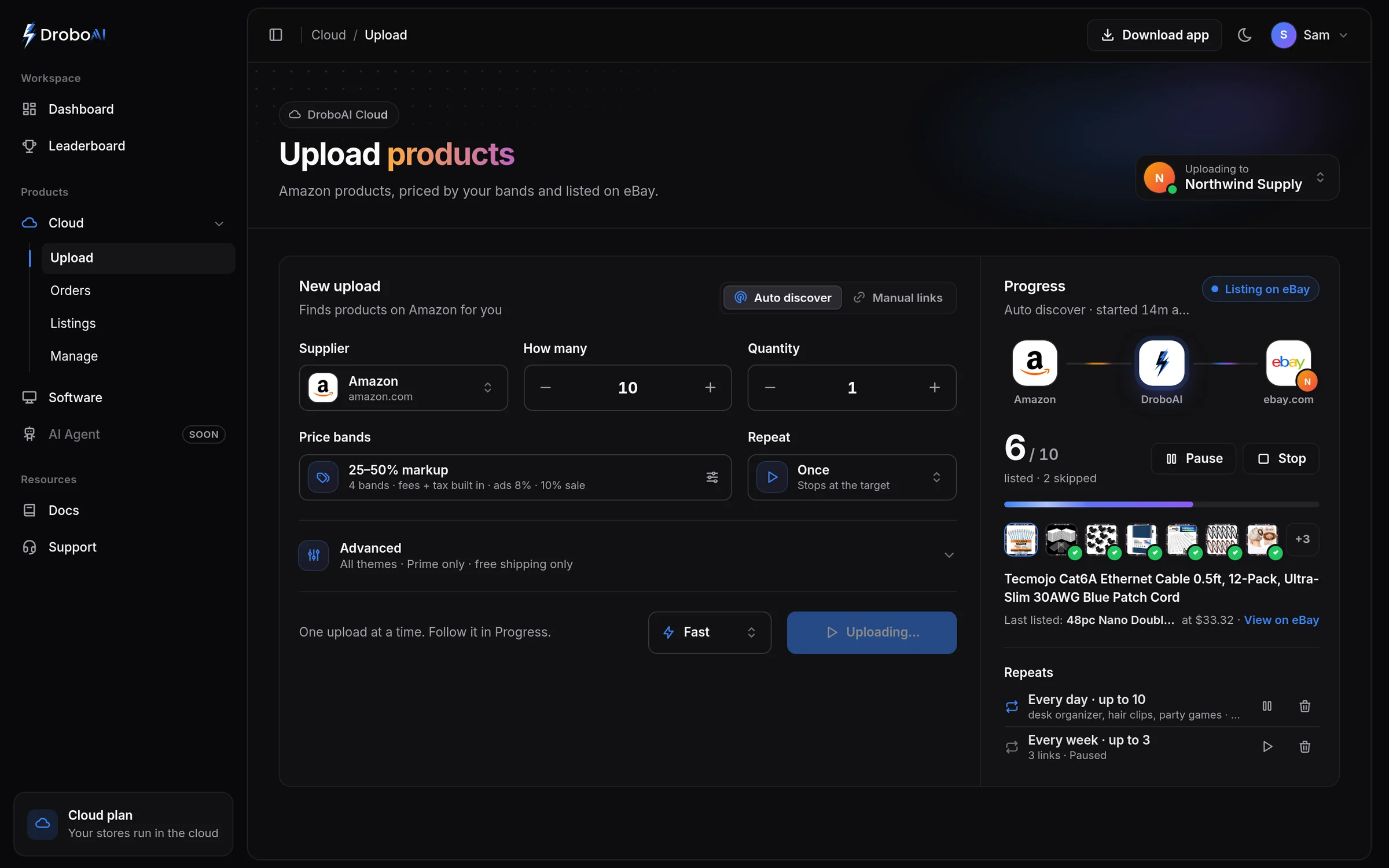Resume the Every week repeat

point(1267,746)
